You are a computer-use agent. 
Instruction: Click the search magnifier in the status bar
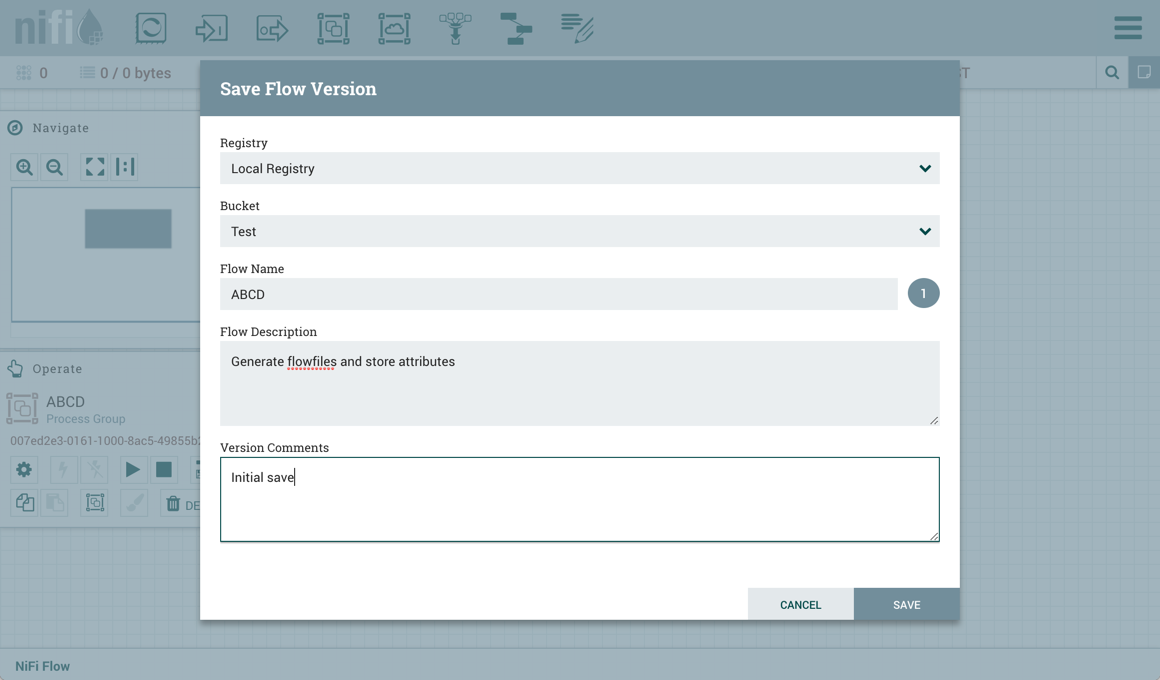[1111, 72]
